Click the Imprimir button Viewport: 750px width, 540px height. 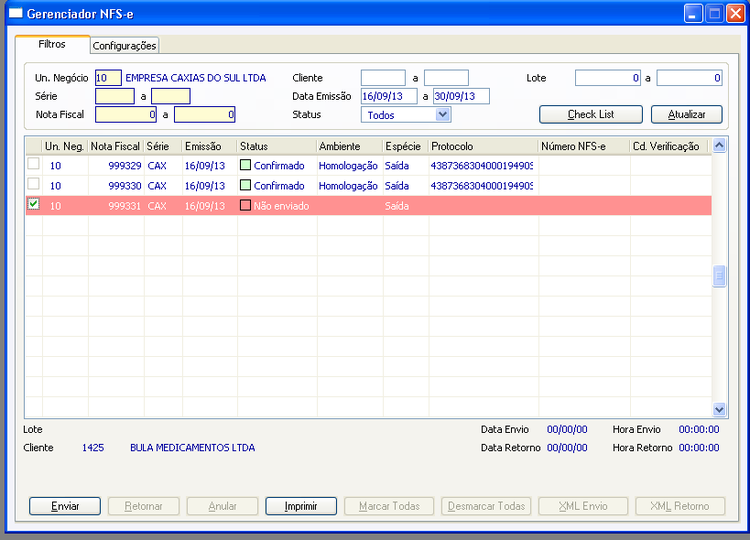pyautogui.click(x=301, y=506)
